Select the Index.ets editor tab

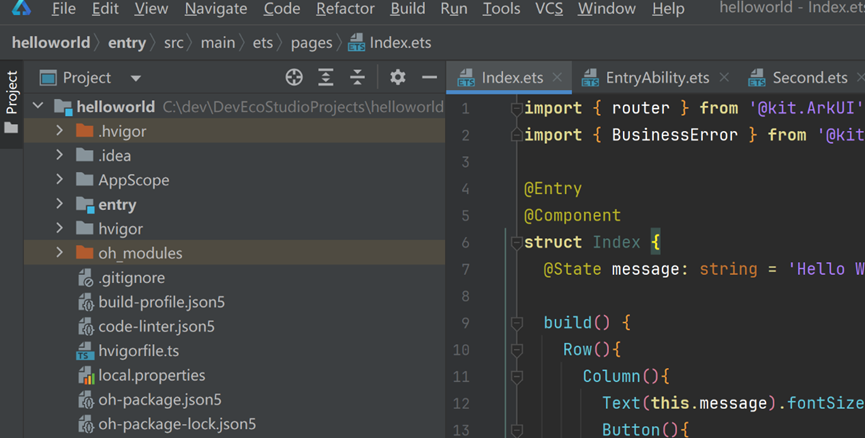point(509,78)
